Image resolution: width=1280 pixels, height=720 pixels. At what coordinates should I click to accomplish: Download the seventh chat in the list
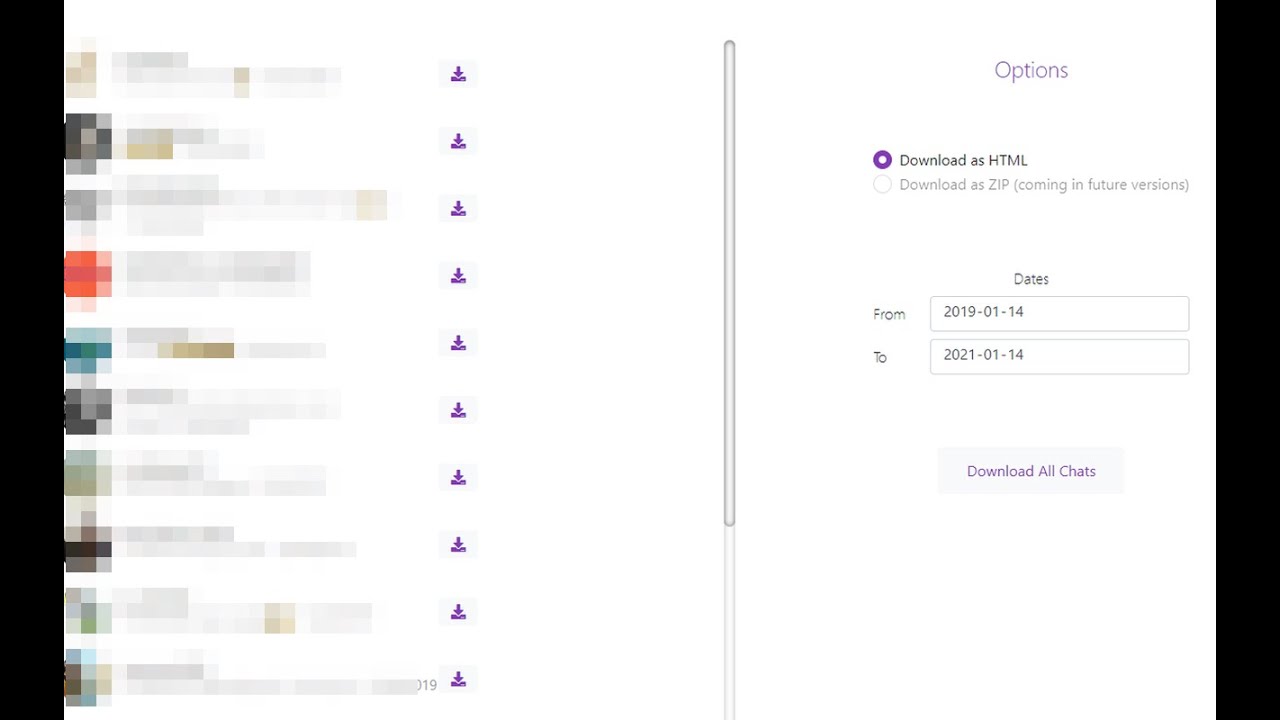[458, 477]
